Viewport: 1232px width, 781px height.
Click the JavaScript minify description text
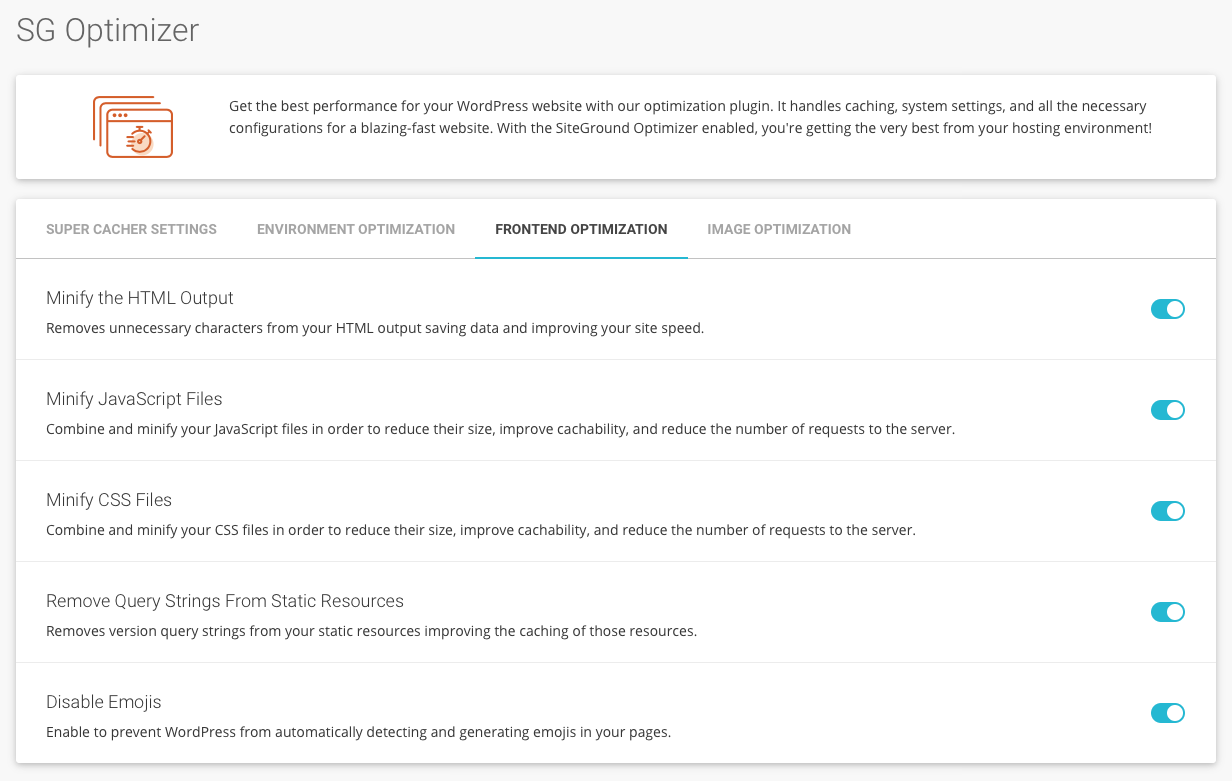coord(500,430)
